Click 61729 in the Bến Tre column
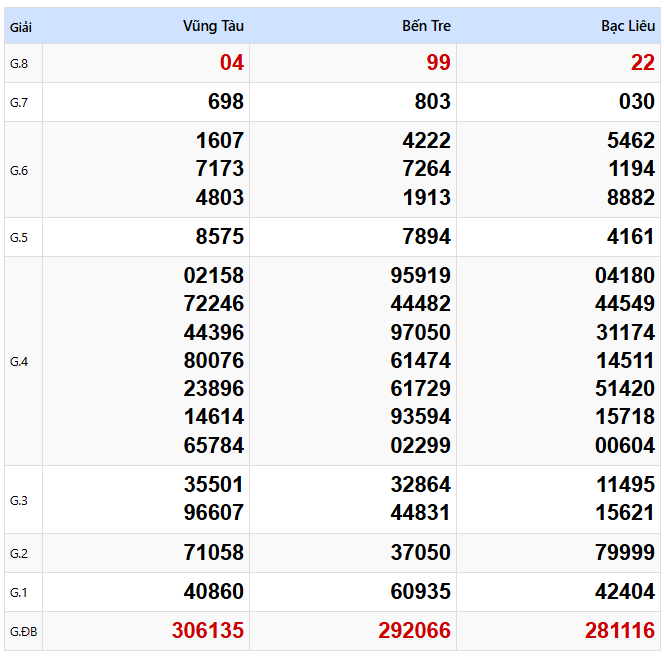The image size is (664, 659). [421, 388]
